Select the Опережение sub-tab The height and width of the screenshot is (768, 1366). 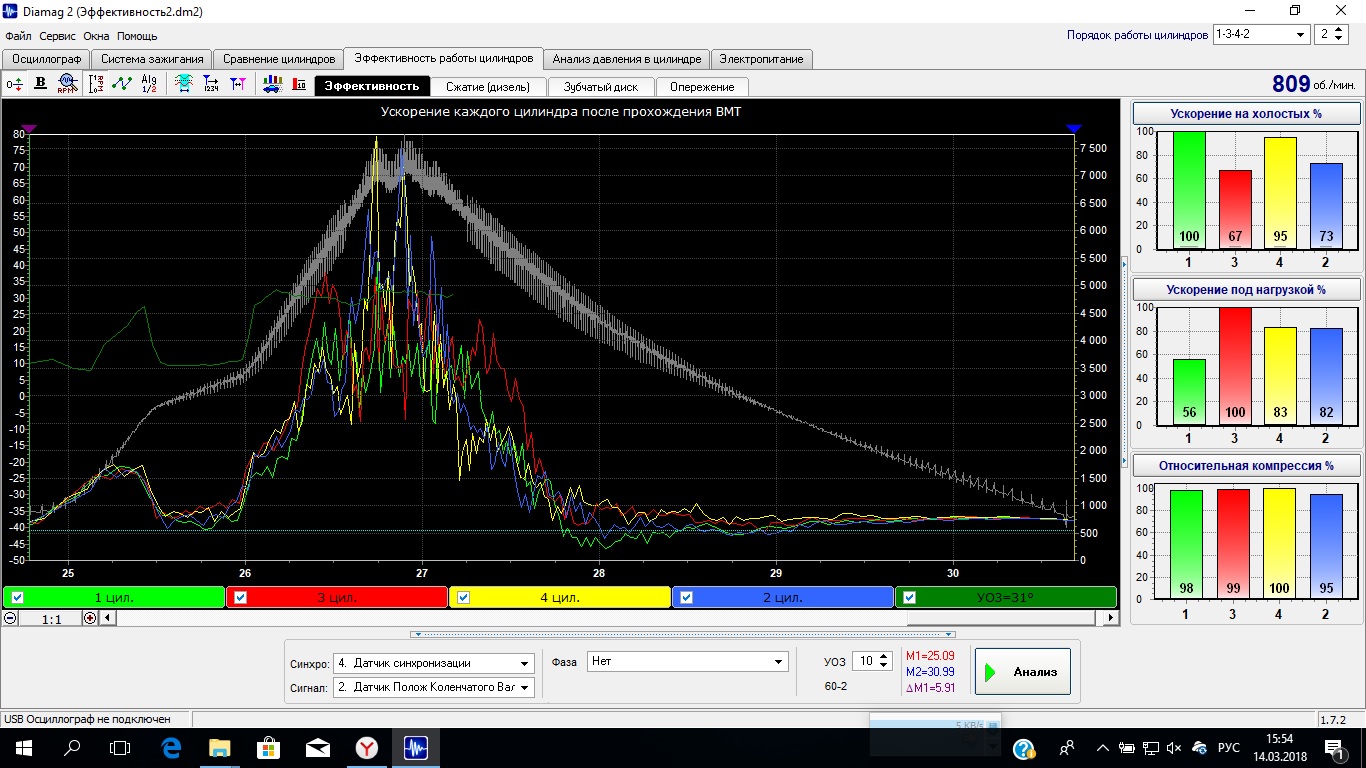[x=702, y=87]
